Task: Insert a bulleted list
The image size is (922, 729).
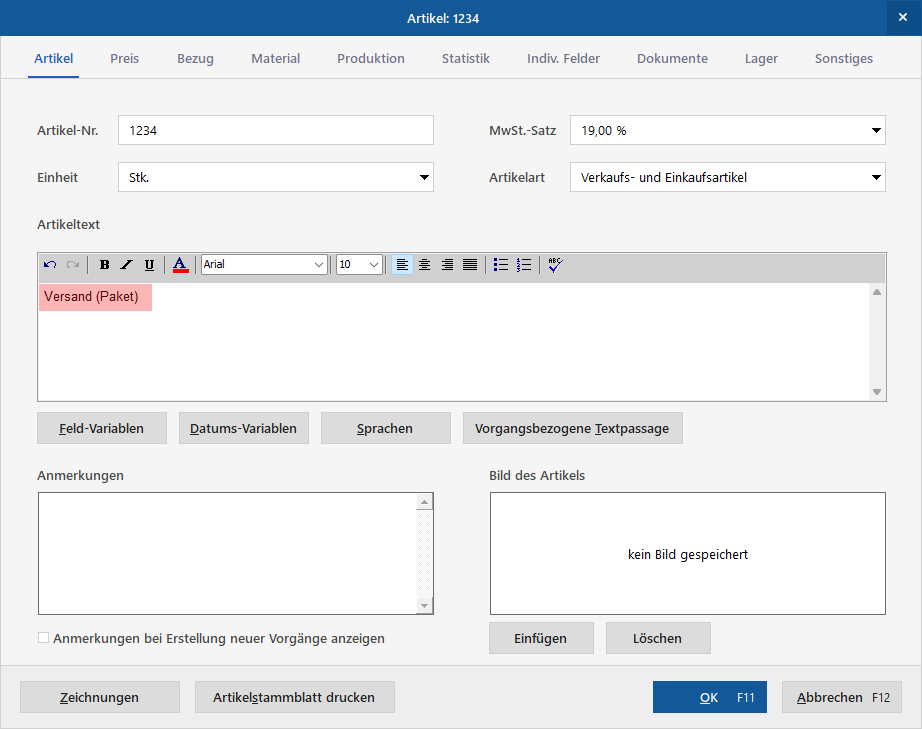Action: pyautogui.click(x=501, y=265)
